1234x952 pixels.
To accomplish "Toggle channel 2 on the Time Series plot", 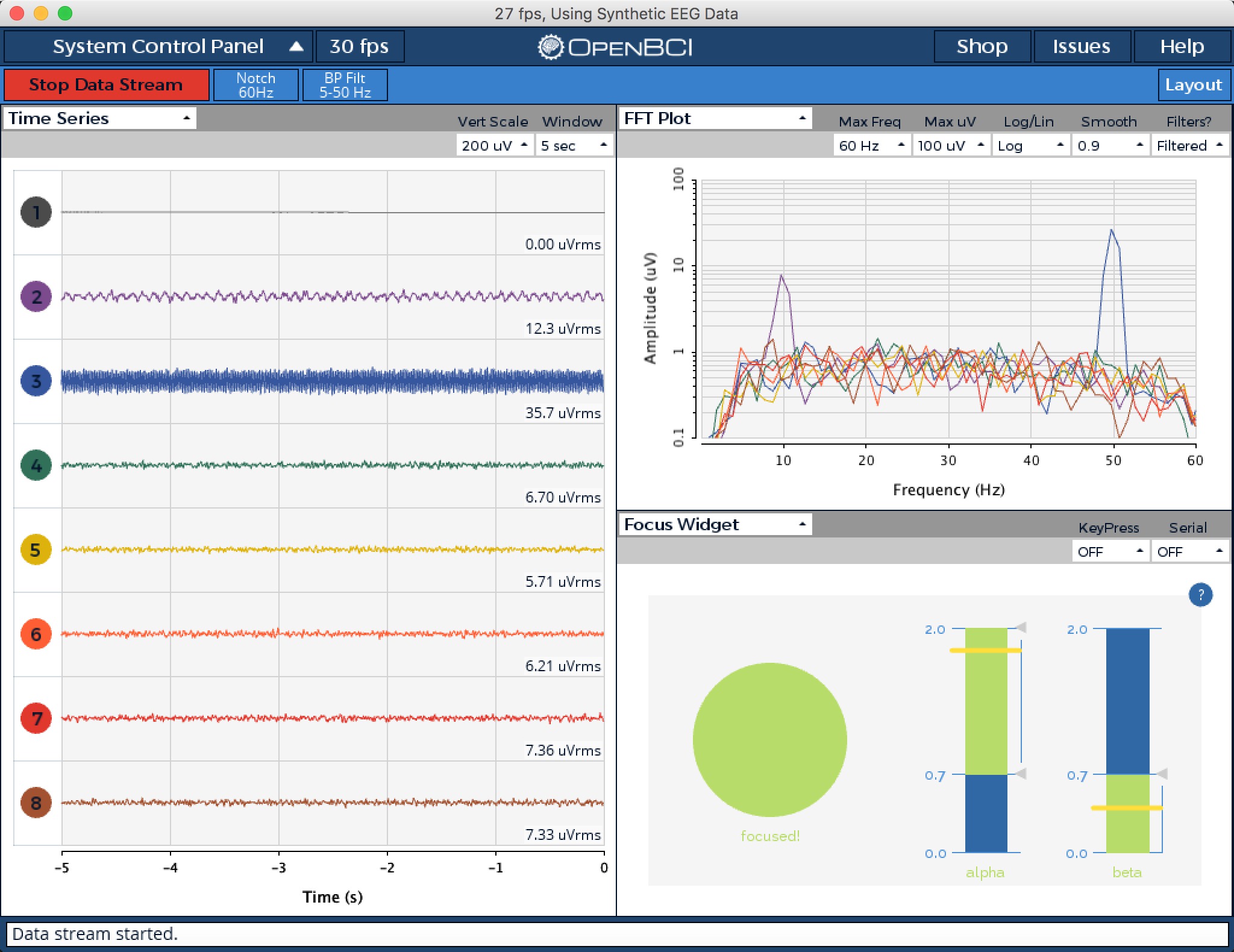I will [x=36, y=296].
